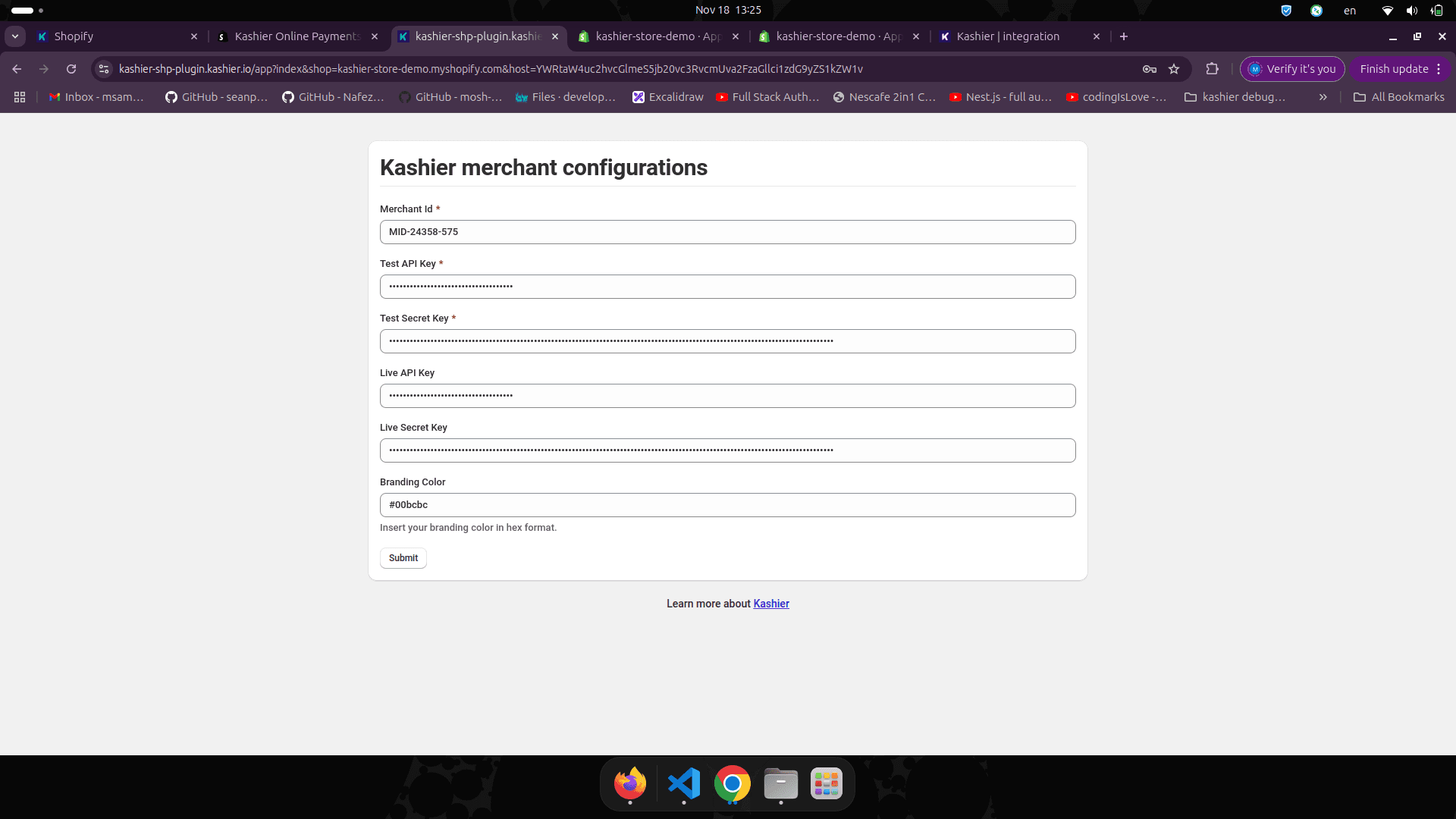
Task: Open the tab search dropdown arrow
Action: [x=15, y=36]
